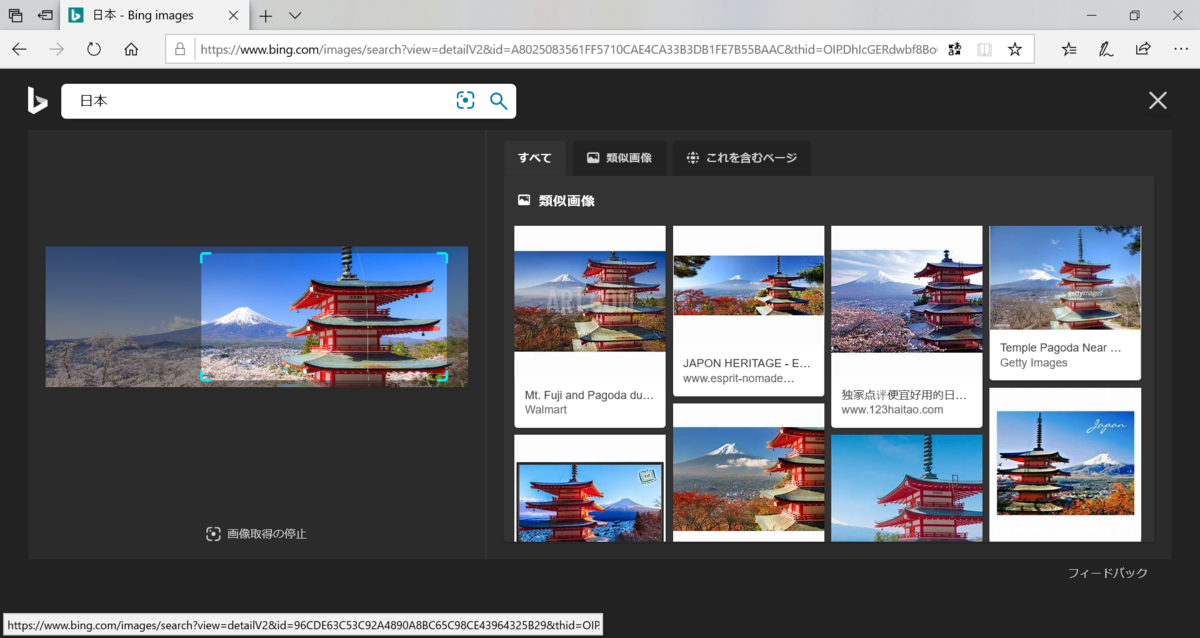Viewport: 1200px width, 638px height.
Task: Add page to favorites with the star icon
Action: 1015,49
